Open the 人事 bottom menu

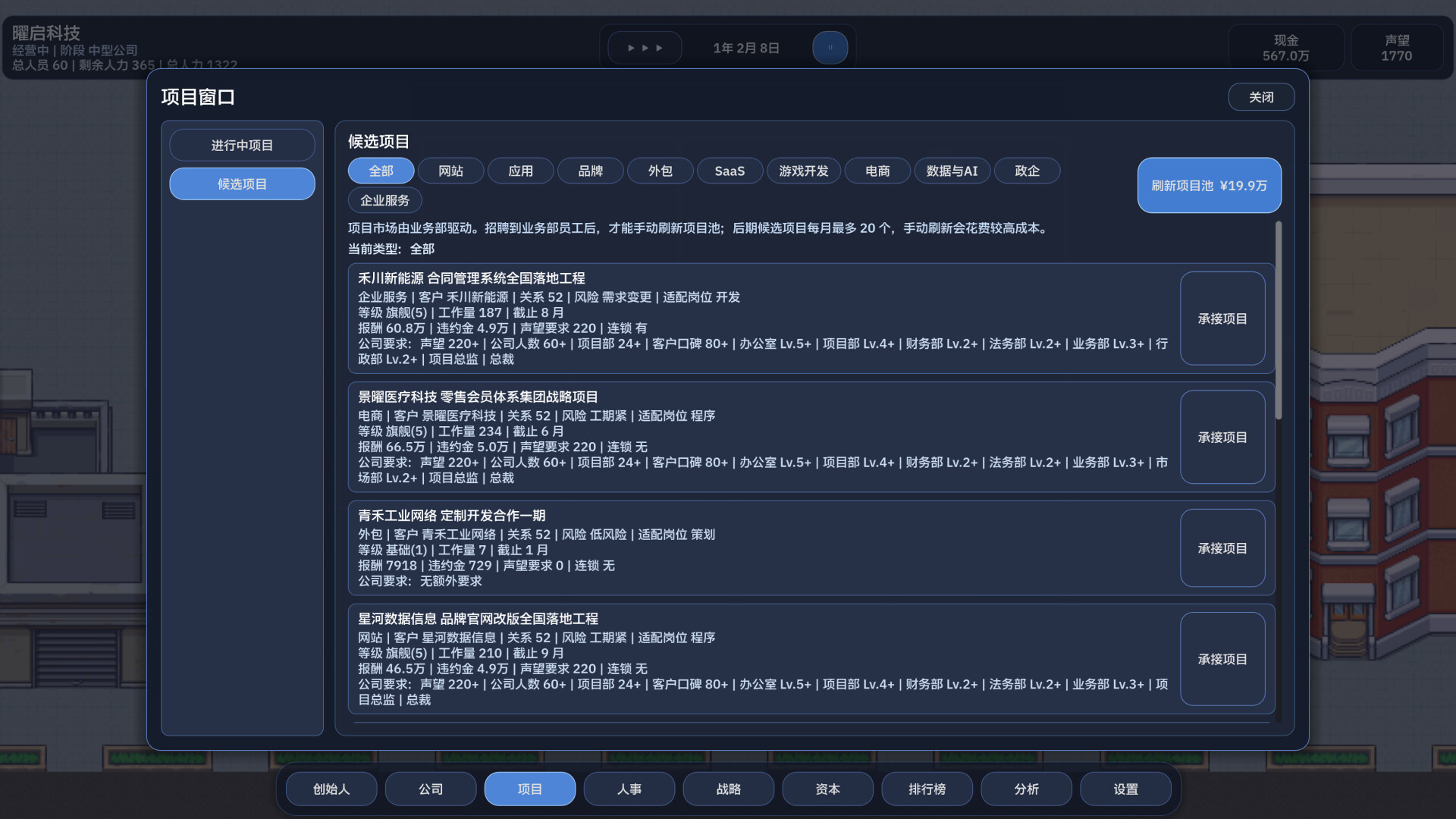[x=629, y=789]
